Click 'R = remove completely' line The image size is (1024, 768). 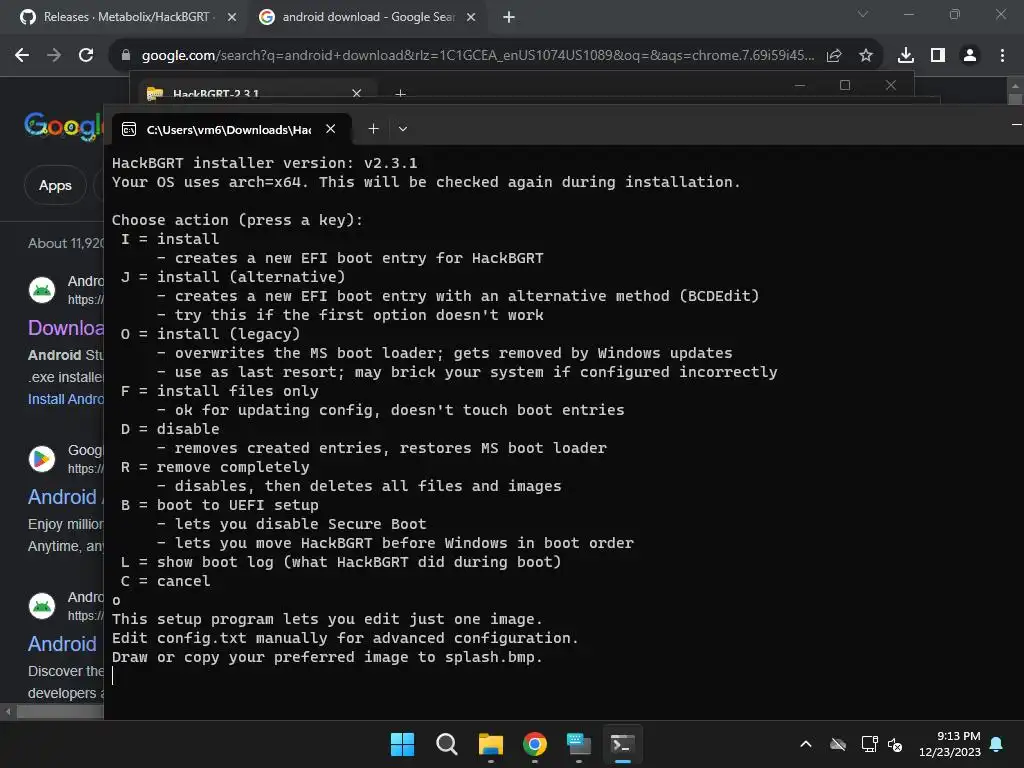tap(215, 468)
